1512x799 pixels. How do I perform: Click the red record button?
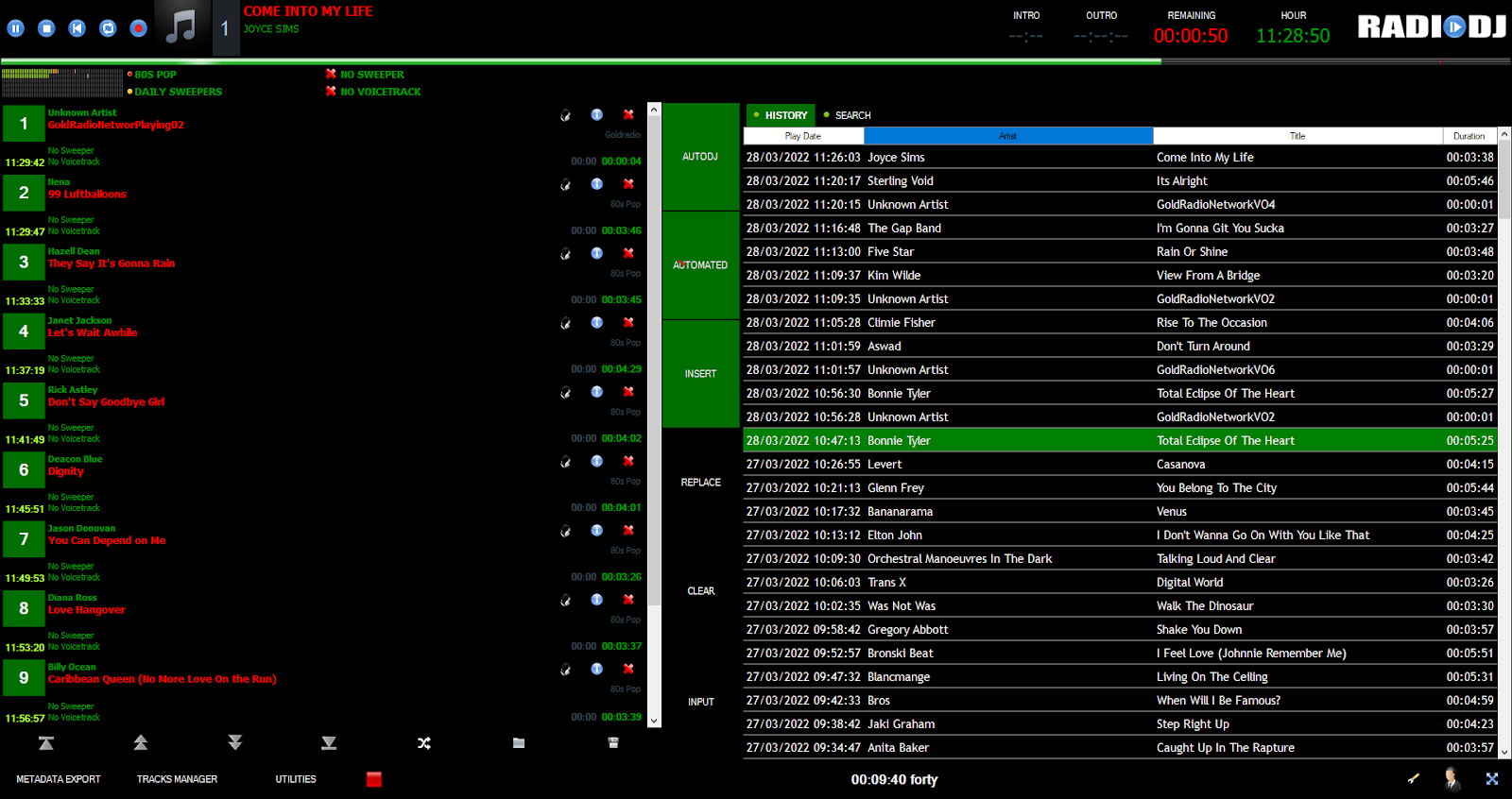[x=139, y=28]
